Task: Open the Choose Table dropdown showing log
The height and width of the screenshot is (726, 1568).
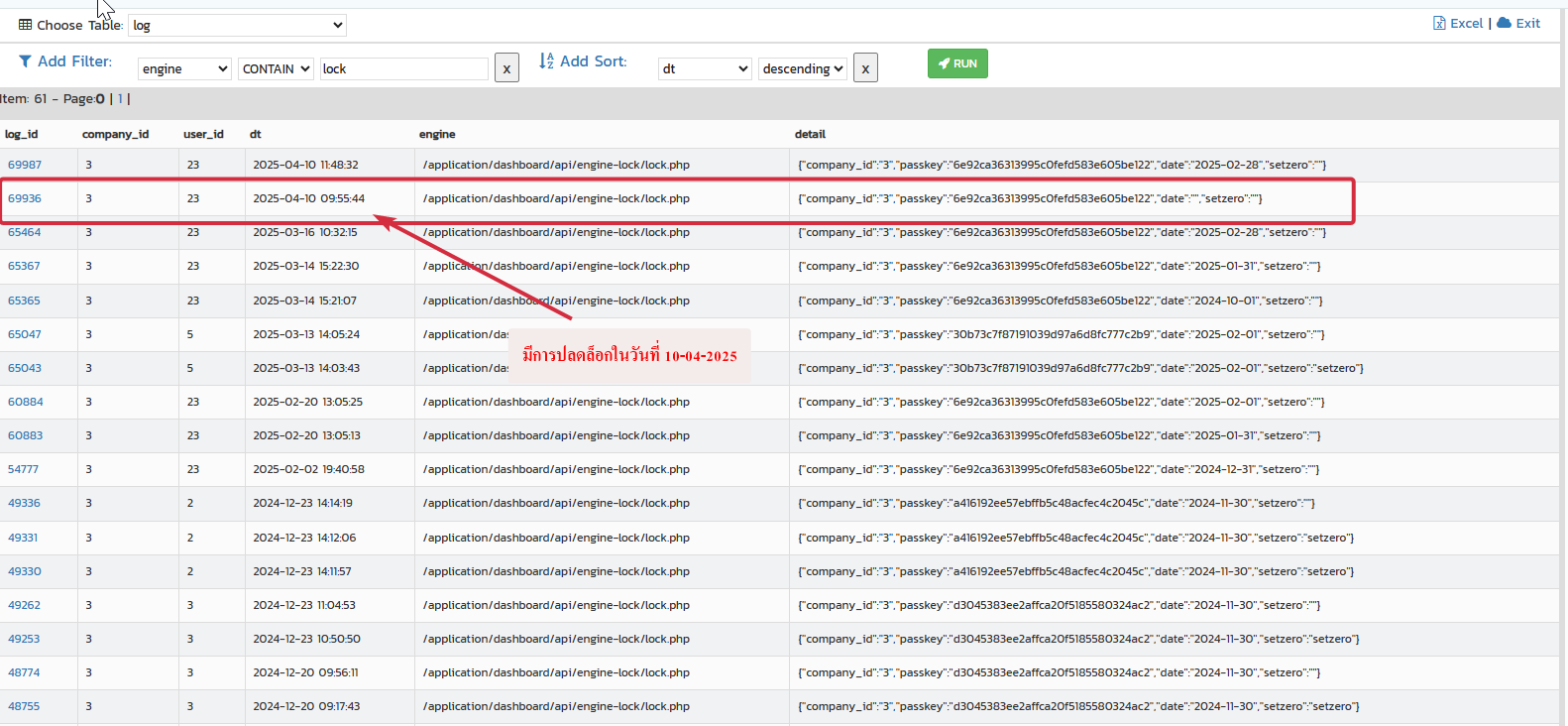Action: tap(237, 26)
